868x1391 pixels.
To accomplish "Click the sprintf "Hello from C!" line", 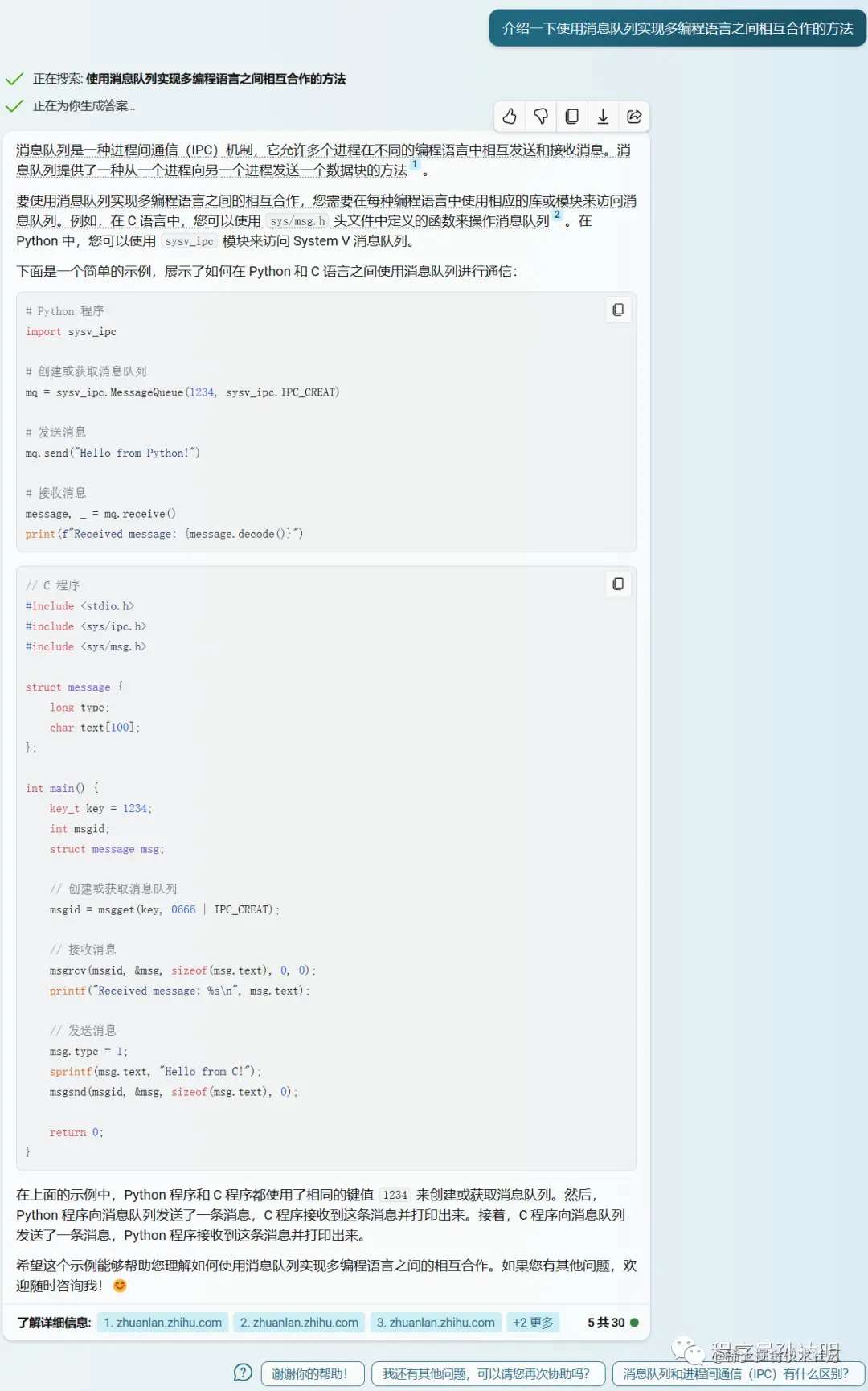I will [155, 1072].
